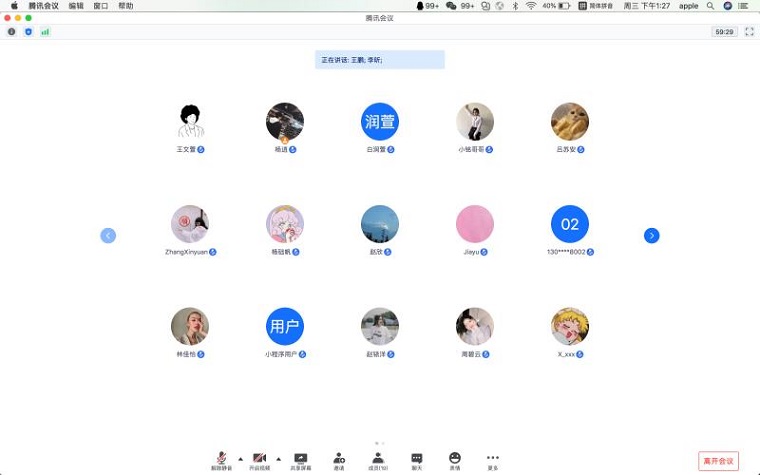Enter full screen mode via top-right icon

tap(749, 32)
